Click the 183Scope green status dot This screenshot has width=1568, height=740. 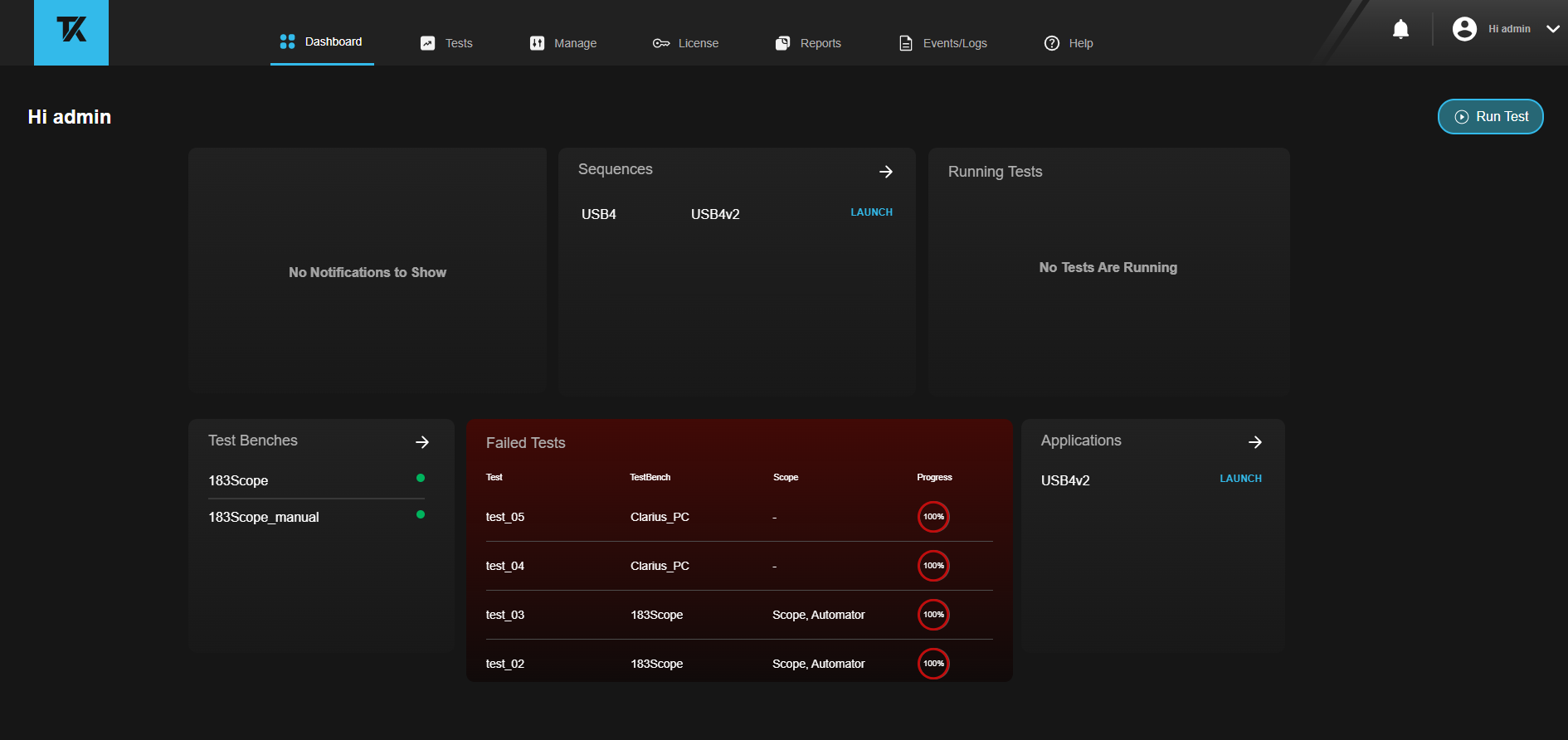click(x=421, y=478)
